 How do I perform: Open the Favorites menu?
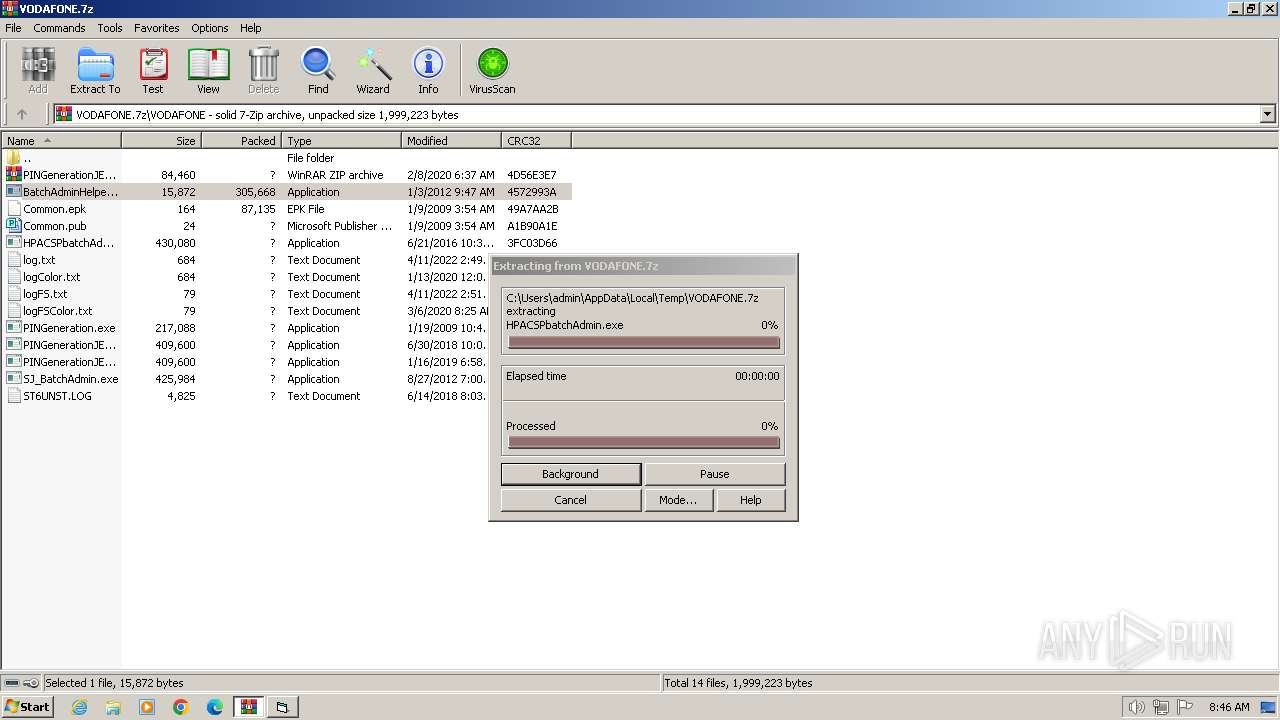tap(157, 28)
